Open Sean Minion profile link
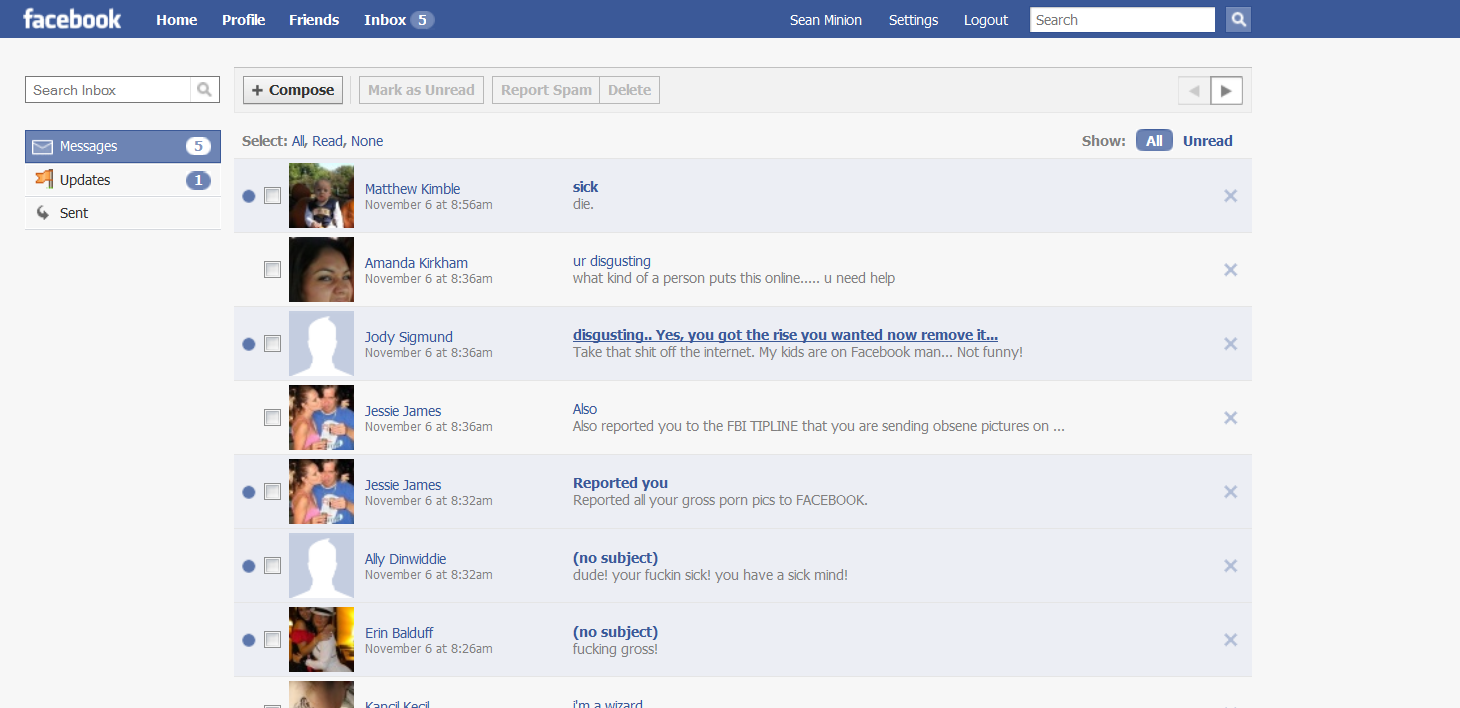The width and height of the screenshot is (1460, 708). click(x=826, y=20)
